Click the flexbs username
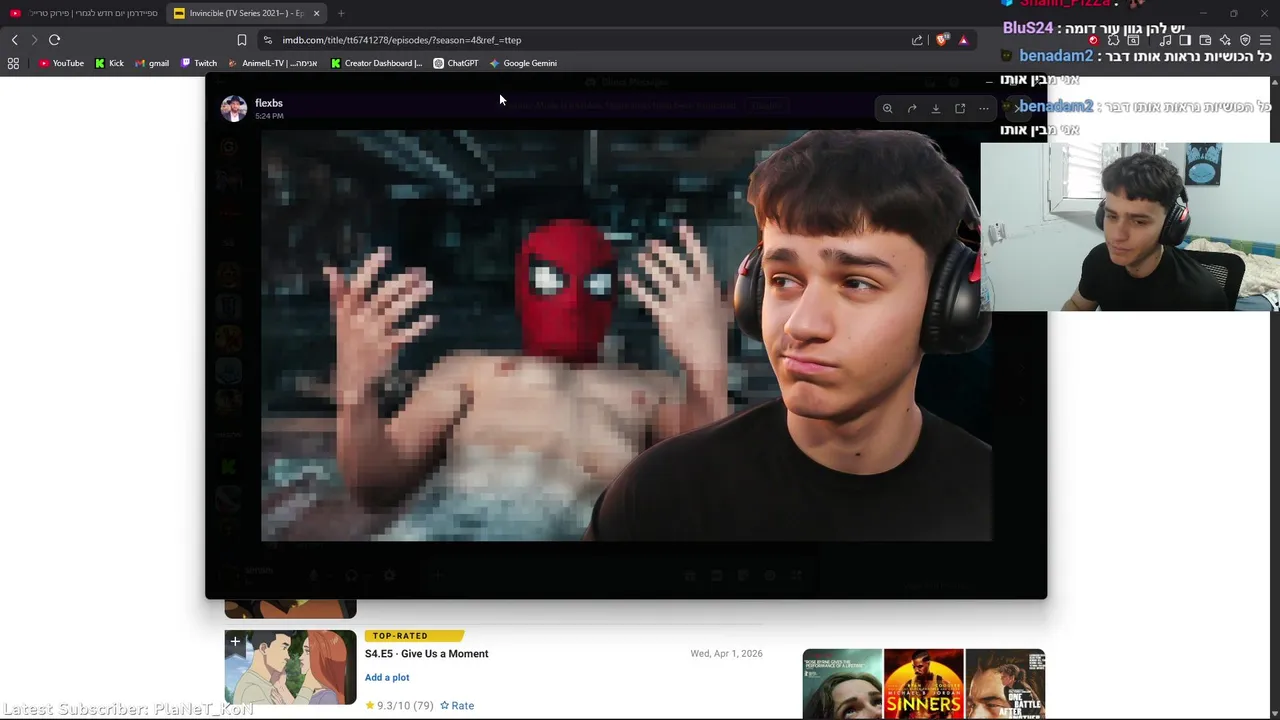1280x720 pixels. [x=269, y=103]
